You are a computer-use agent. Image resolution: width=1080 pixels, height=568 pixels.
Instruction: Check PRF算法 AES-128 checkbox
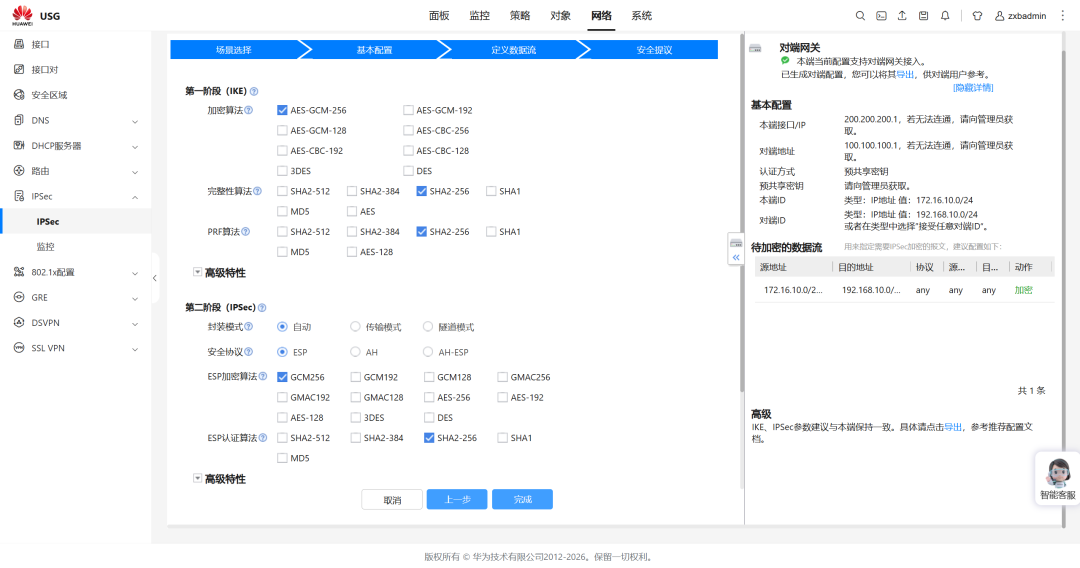tap(352, 252)
